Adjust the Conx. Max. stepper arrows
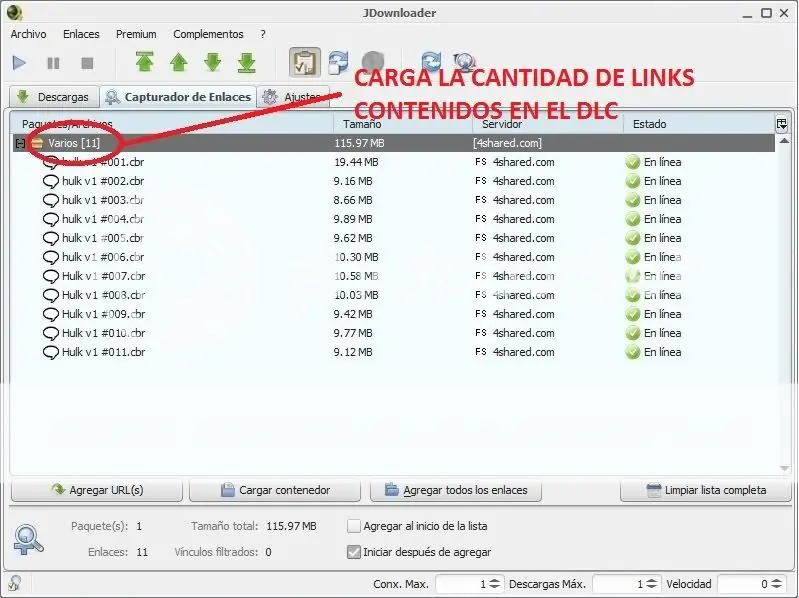799x598 pixels. tap(494, 584)
